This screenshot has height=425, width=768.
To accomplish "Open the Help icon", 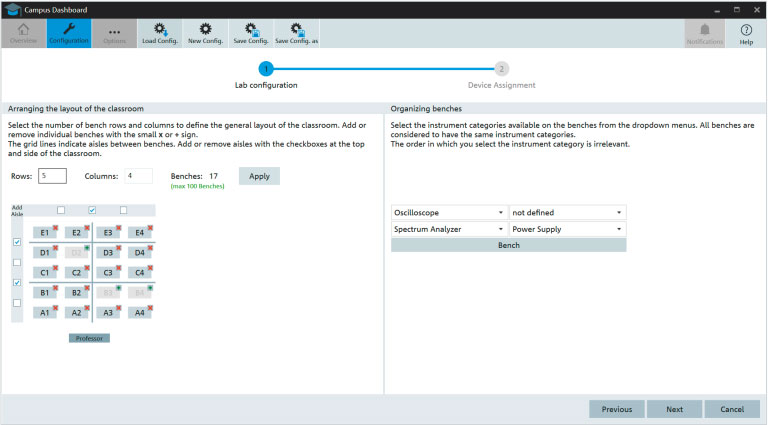I will tap(746, 33).
